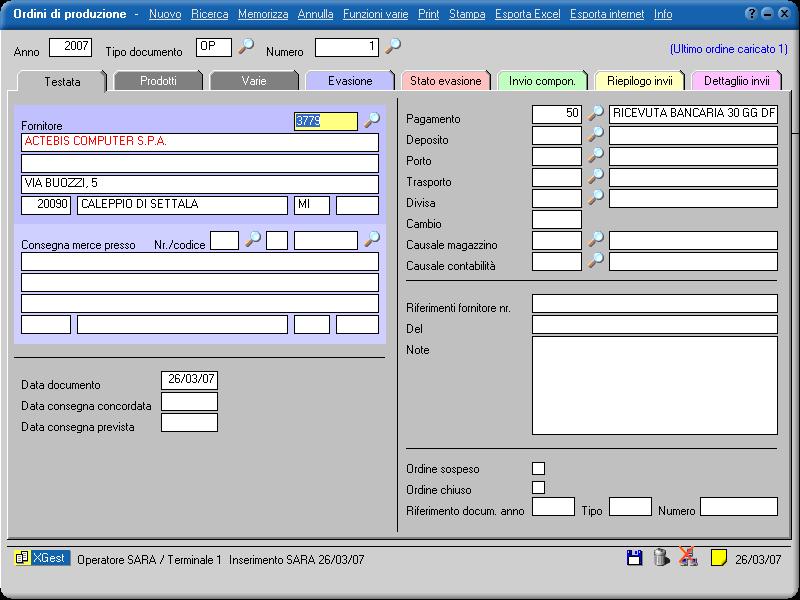The image size is (800, 600).
Task: Choose Esporta Excel
Action: (528, 14)
